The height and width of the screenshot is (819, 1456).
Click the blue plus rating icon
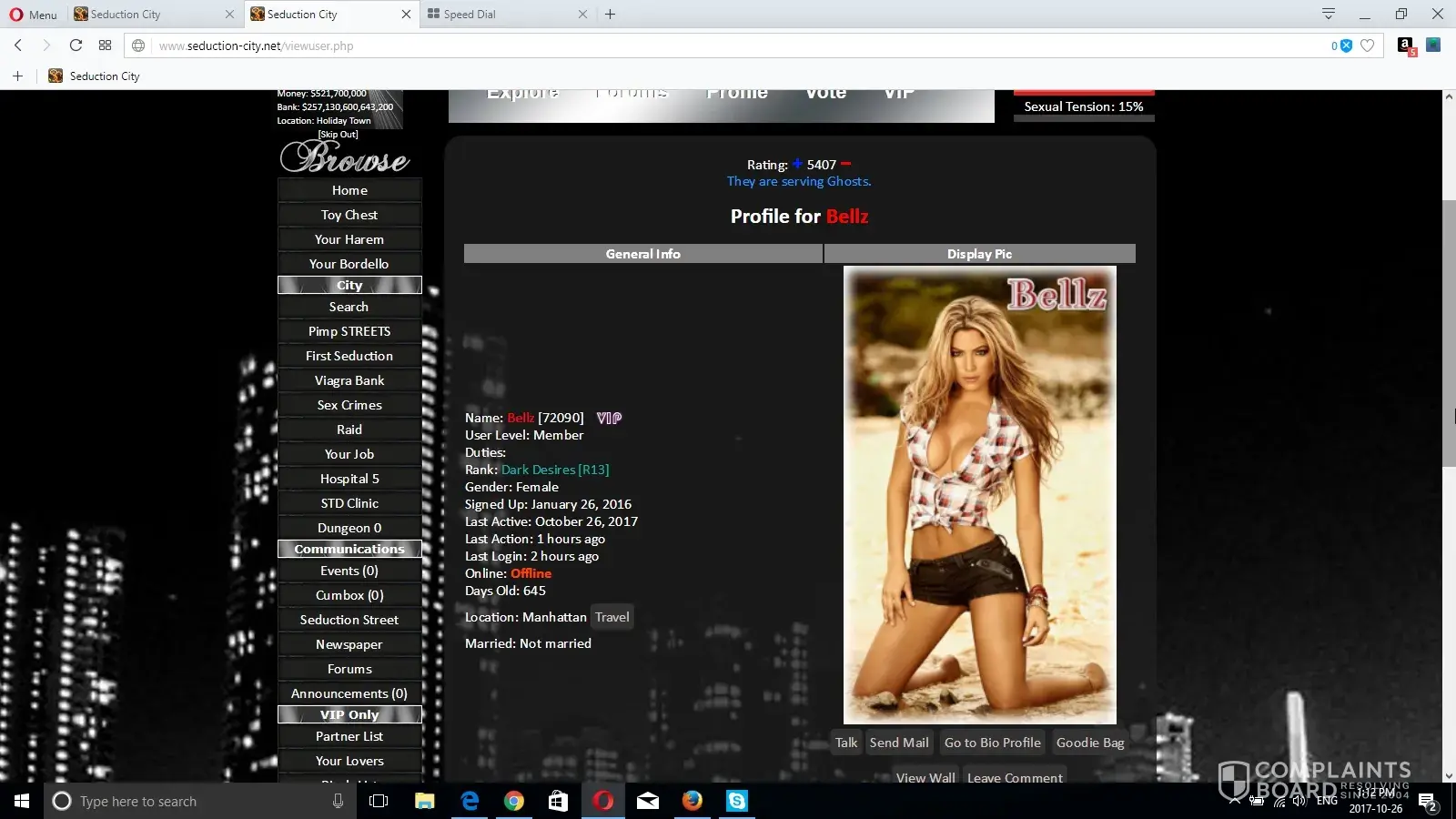point(797,164)
